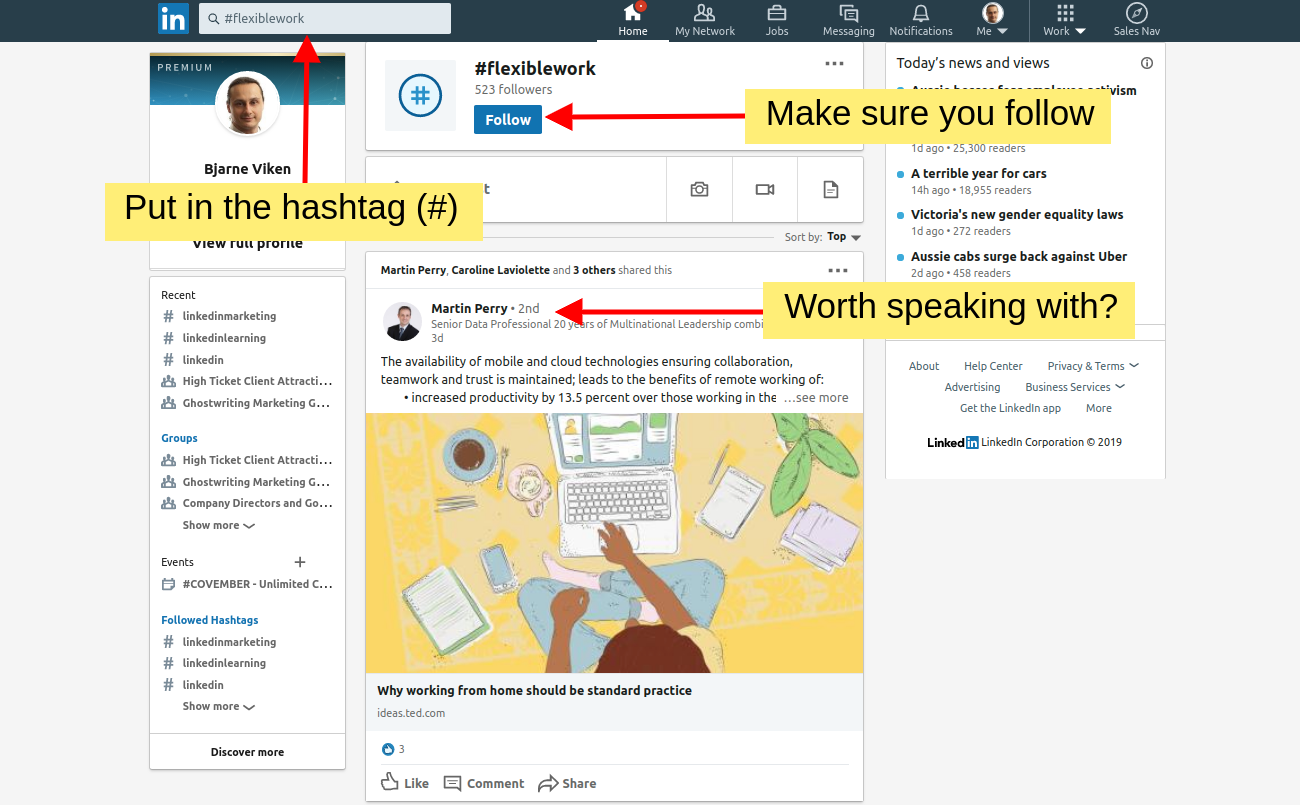1300x805 pixels.
Task: Open Sales Nav compass icon
Action: point(1136,21)
